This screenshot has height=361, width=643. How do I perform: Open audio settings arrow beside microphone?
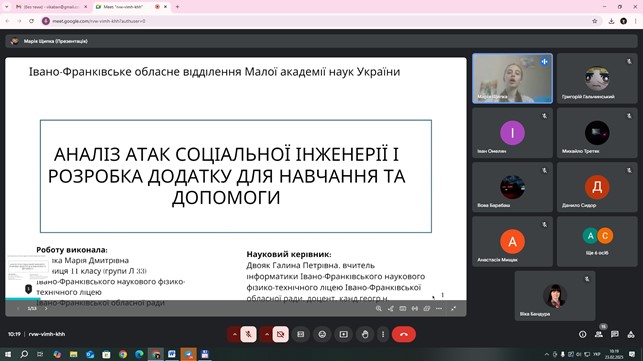(x=235, y=334)
